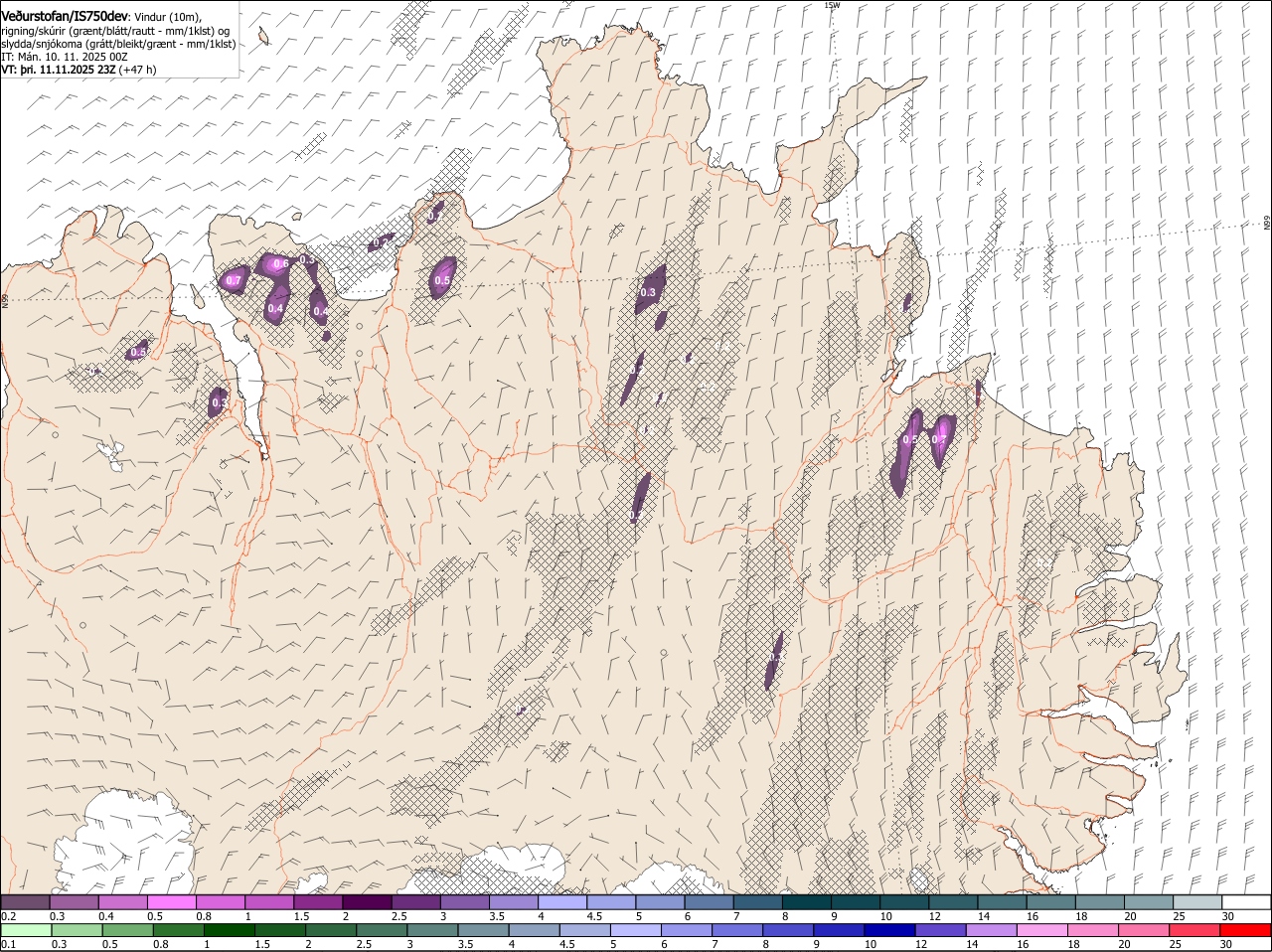Screen dimensions: 1272x952
Task: Pick the purple rain swatch between 12 and 14
Action: click(x=942, y=930)
